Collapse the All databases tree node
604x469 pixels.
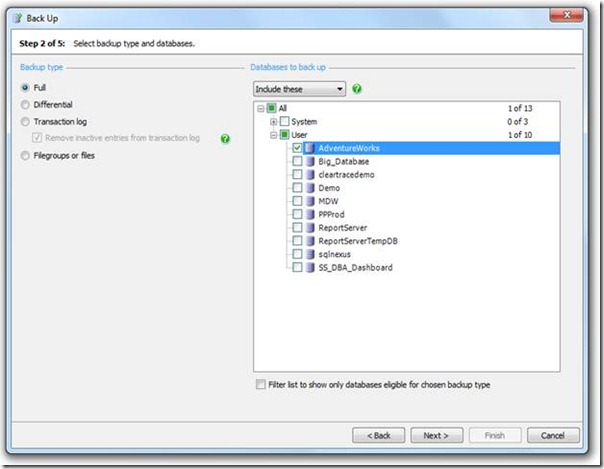pyautogui.click(x=261, y=108)
